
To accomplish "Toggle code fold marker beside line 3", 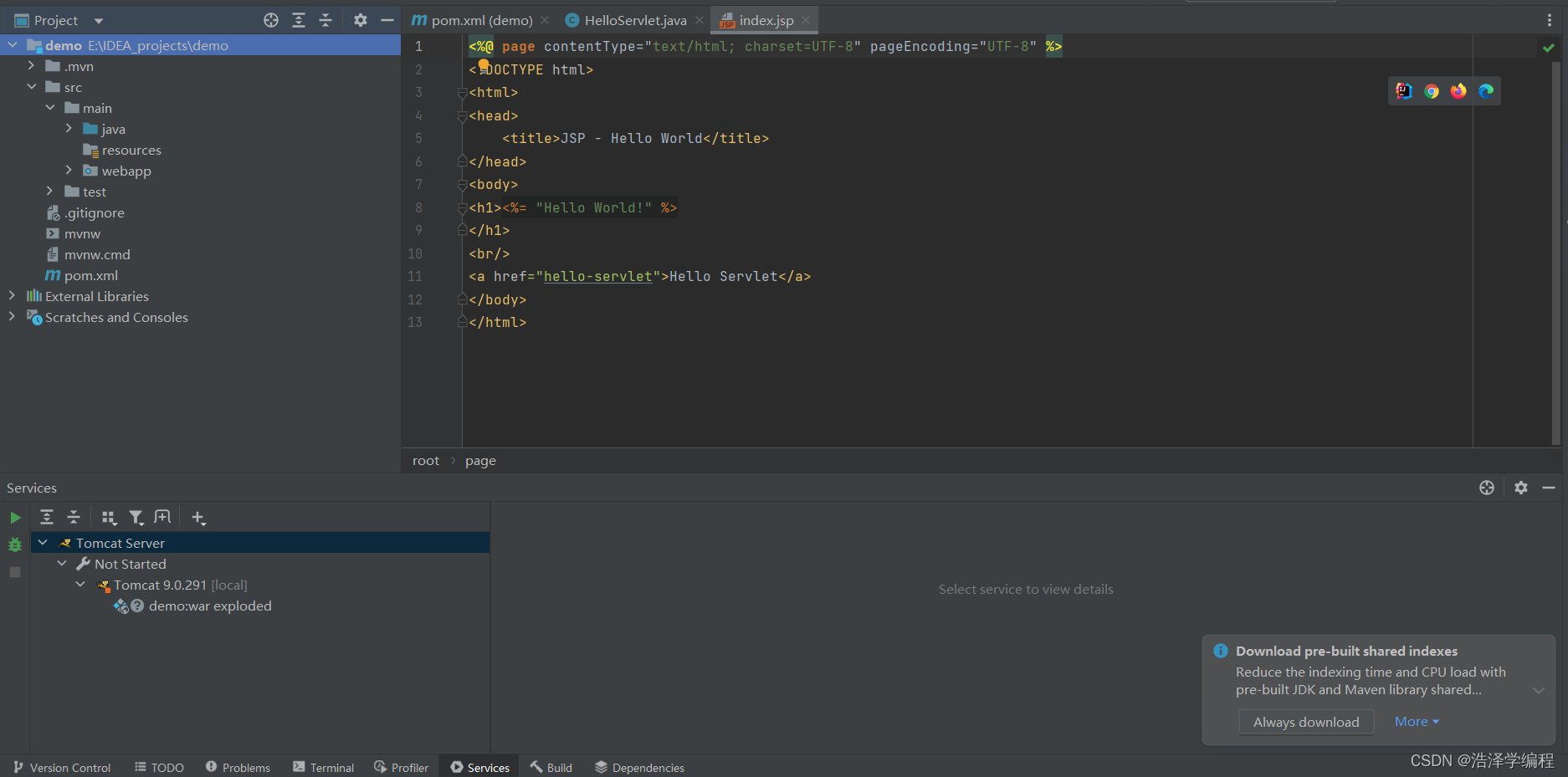I will coord(462,93).
